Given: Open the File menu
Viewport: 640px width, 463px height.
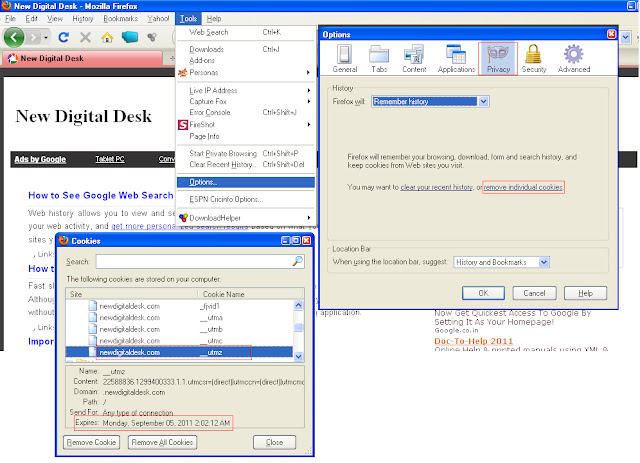Looking at the screenshot, I should tap(10, 18).
